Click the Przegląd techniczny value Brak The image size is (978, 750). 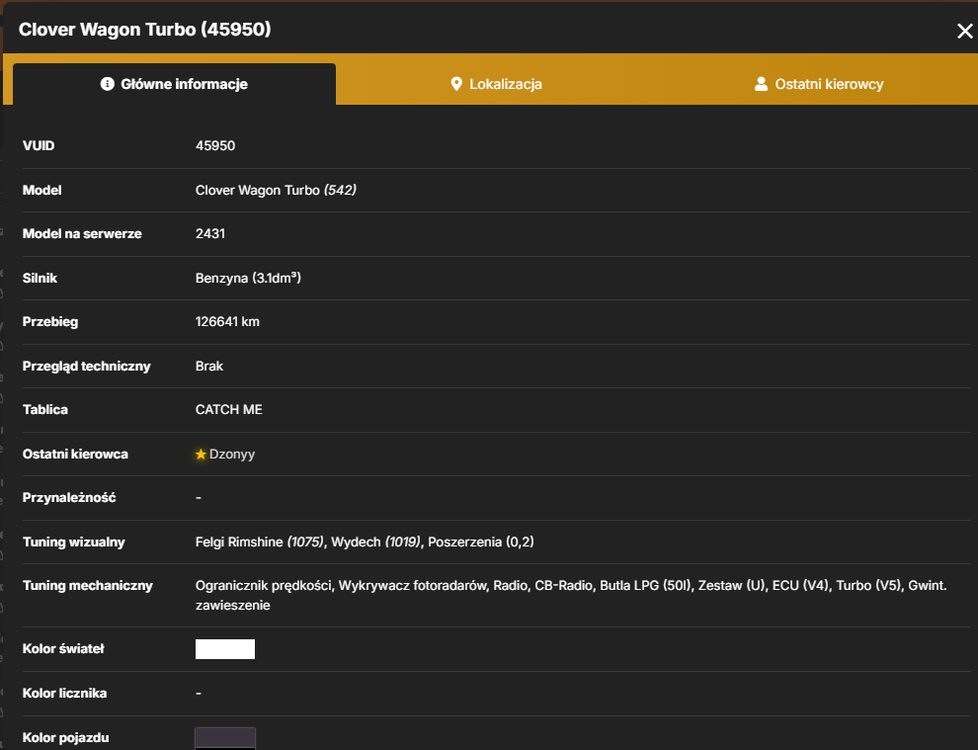pos(209,366)
